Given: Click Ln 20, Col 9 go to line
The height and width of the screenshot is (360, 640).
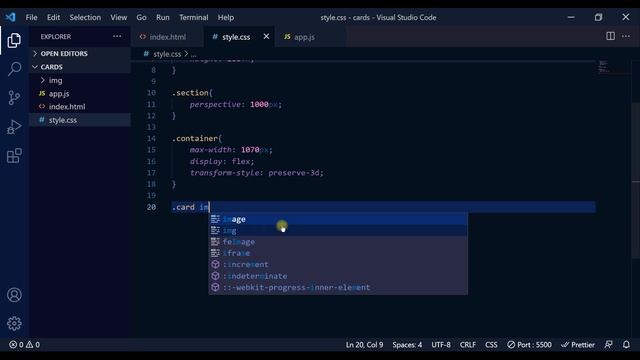Looking at the screenshot, I should coord(364,344).
